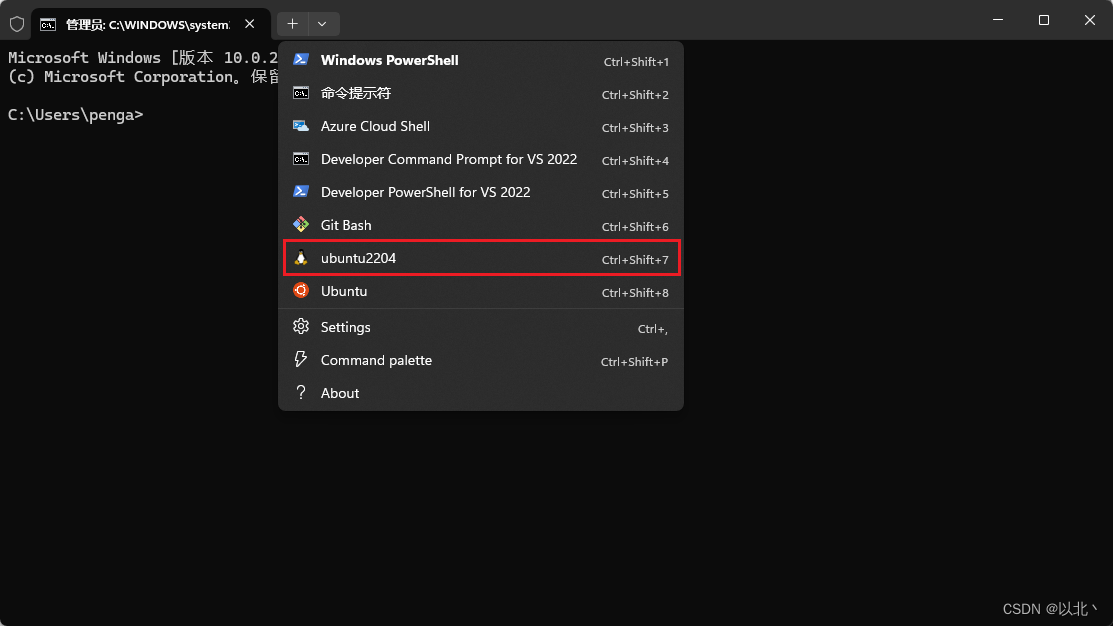Viewport: 1113px width, 626px height.
Task: Click the Ctrl+Shift+3 shortcut label
Action: click(635, 128)
